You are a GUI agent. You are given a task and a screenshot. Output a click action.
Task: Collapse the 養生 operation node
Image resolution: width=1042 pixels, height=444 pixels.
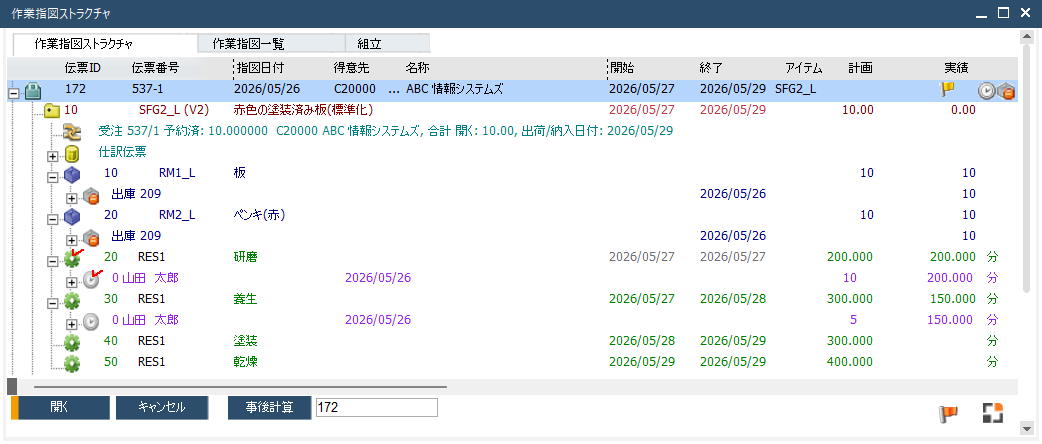pyautogui.click(x=52, y=303)
